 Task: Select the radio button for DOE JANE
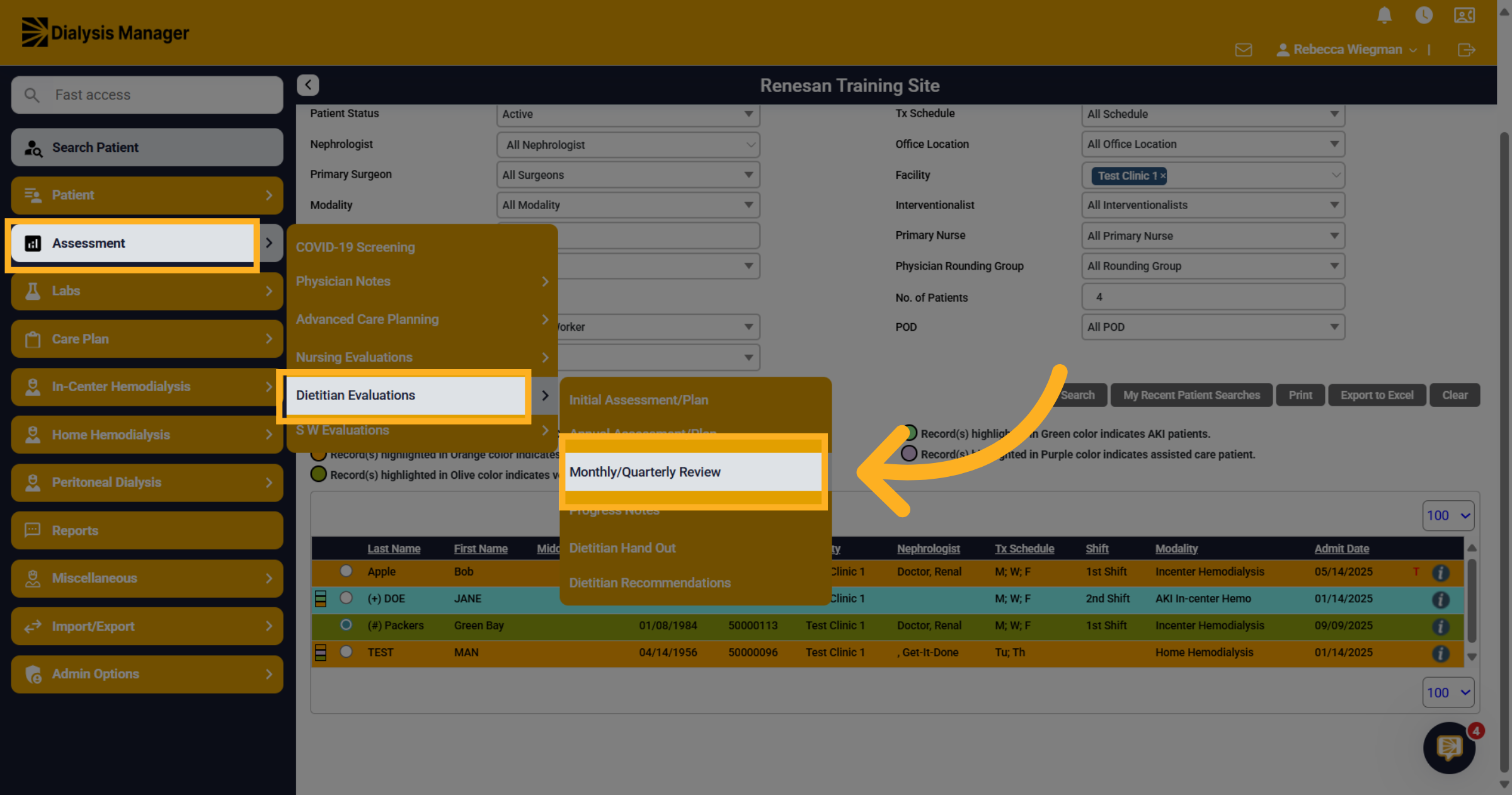[x=346, y=598]
